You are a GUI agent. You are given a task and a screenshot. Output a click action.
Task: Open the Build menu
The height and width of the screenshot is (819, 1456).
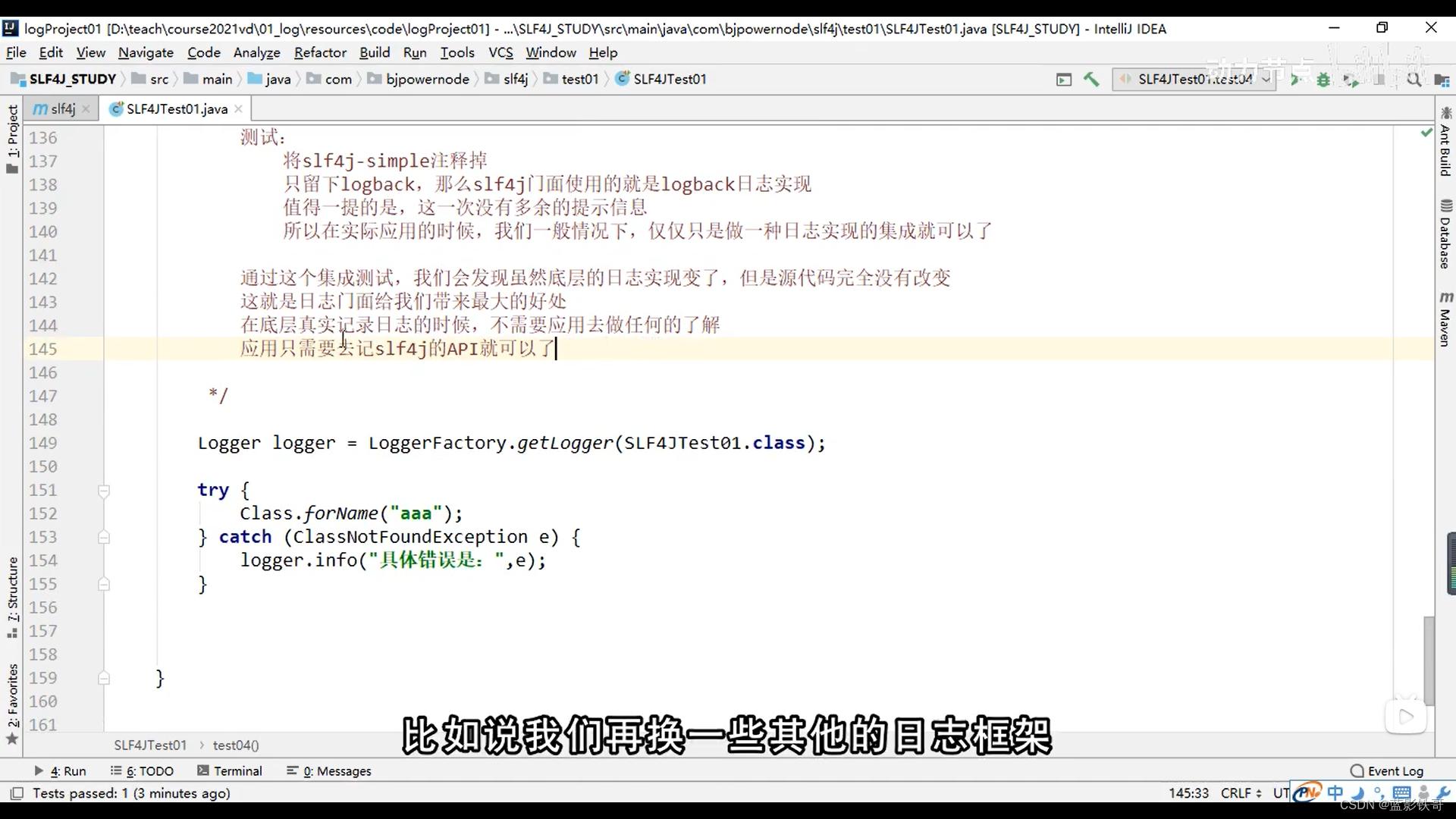click(375, 52)
